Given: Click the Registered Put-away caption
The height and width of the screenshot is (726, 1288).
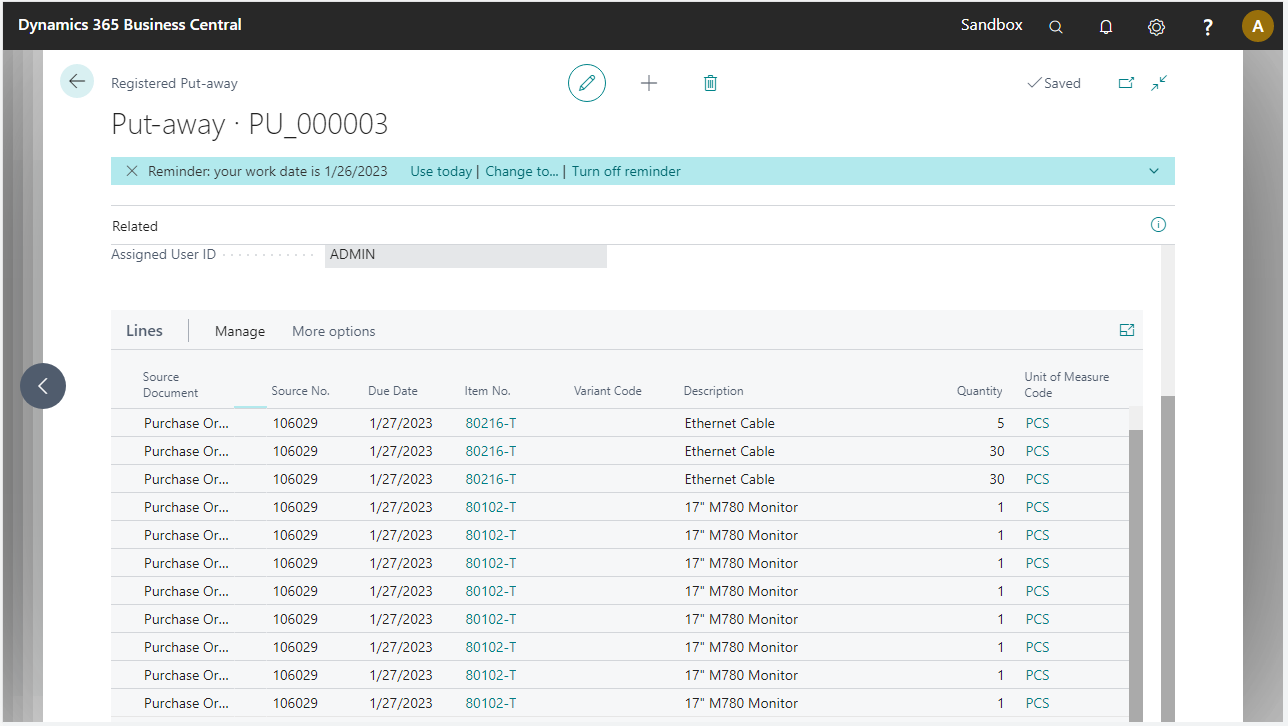Looking at the screenshot, I should click(174, 84).
